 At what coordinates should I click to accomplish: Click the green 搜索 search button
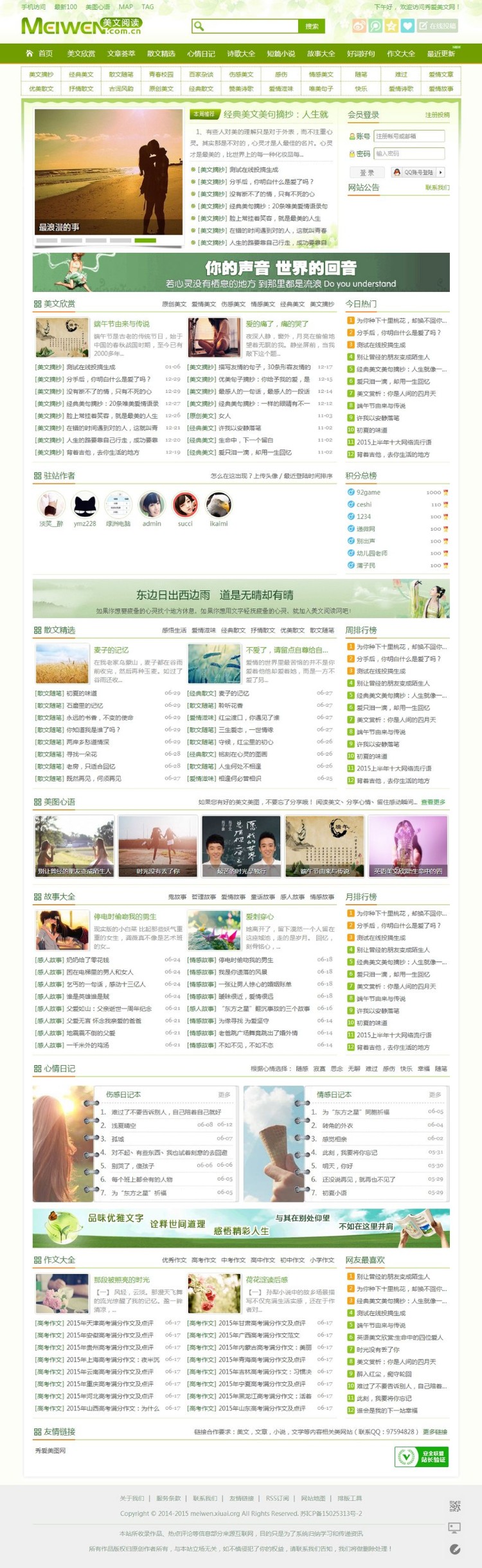click(x=312, y=26)
